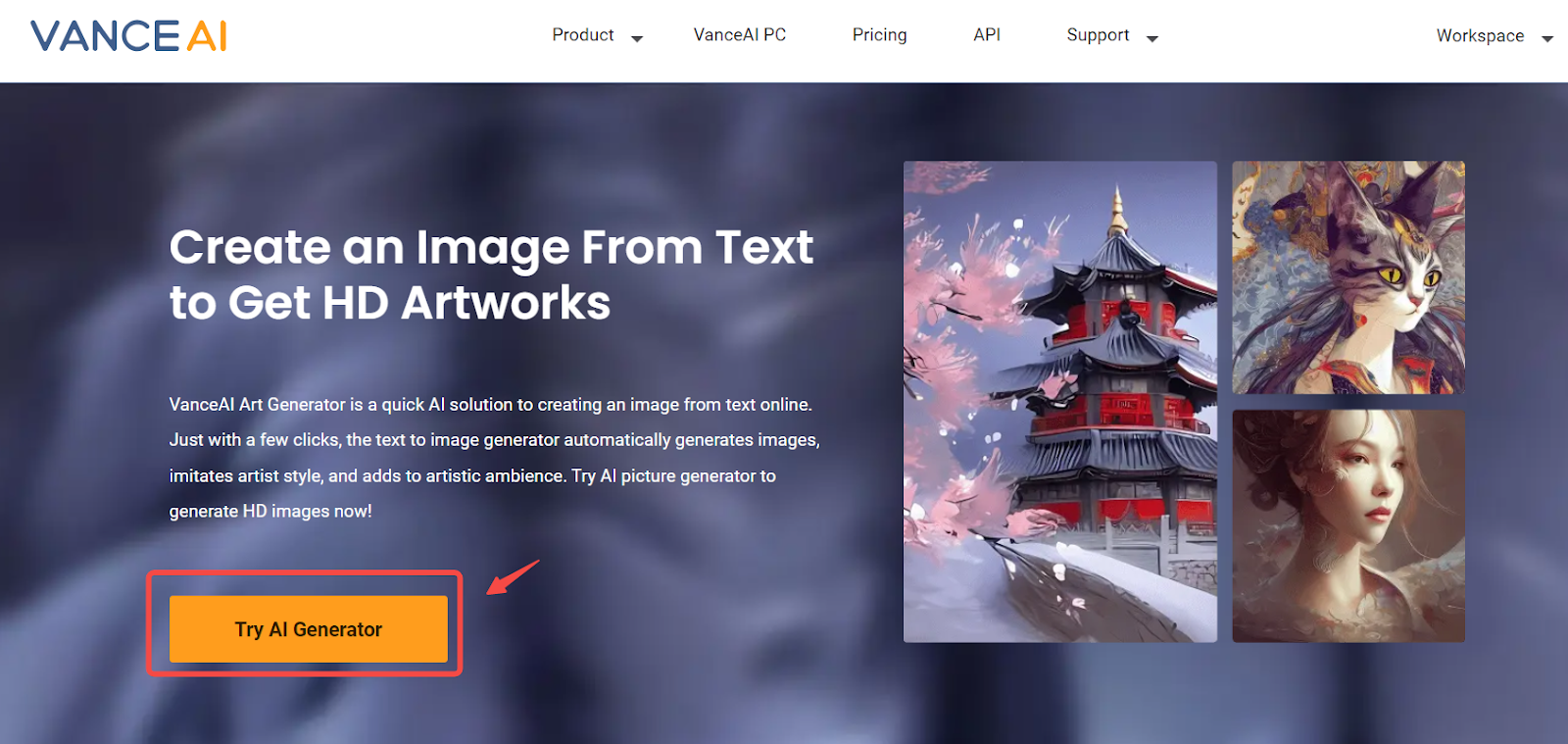This screenshot has height=744, width=1568.
Task: Click the description paragraph about VanceAI Art Generator
Action: tap(494, 458)
